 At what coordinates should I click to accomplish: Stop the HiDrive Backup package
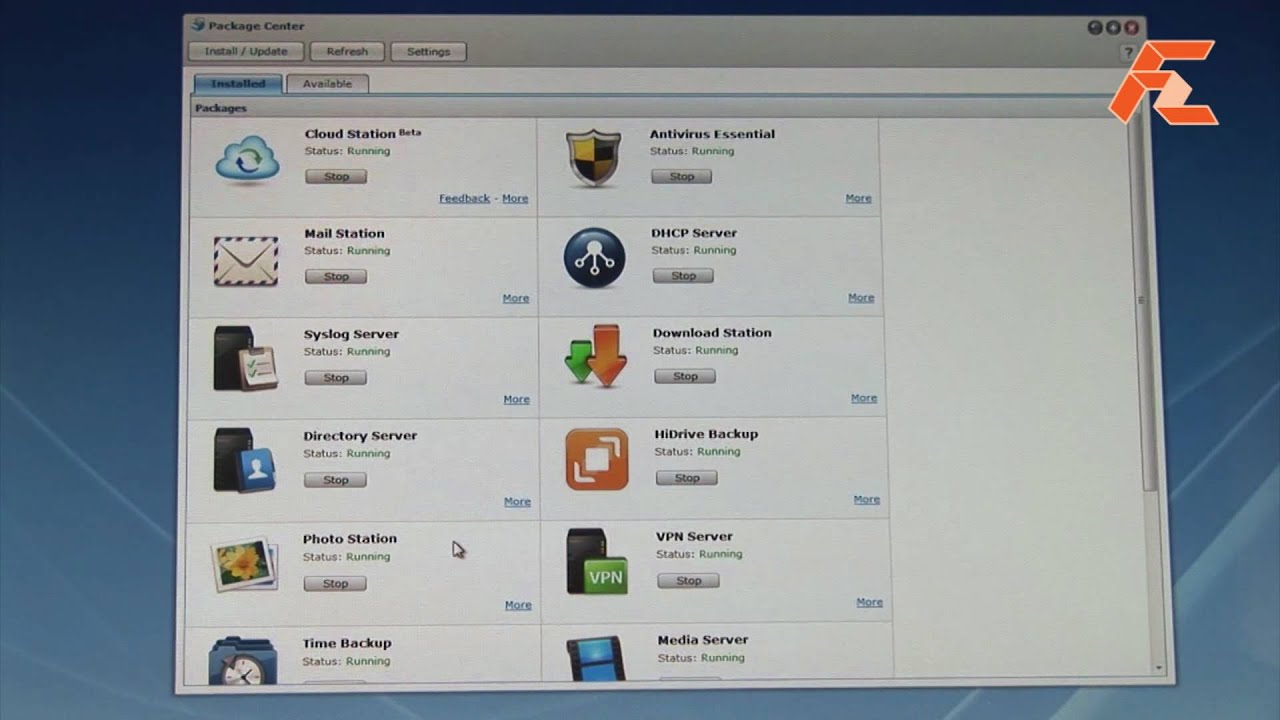687,478
